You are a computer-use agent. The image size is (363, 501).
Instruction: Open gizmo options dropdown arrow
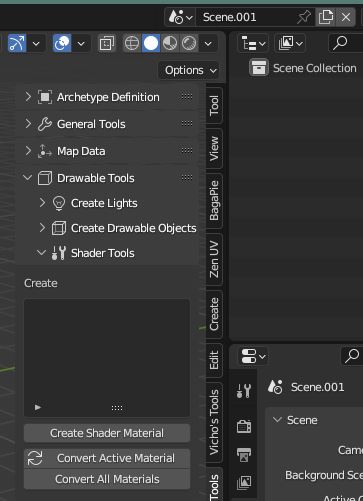pos(36,44)
